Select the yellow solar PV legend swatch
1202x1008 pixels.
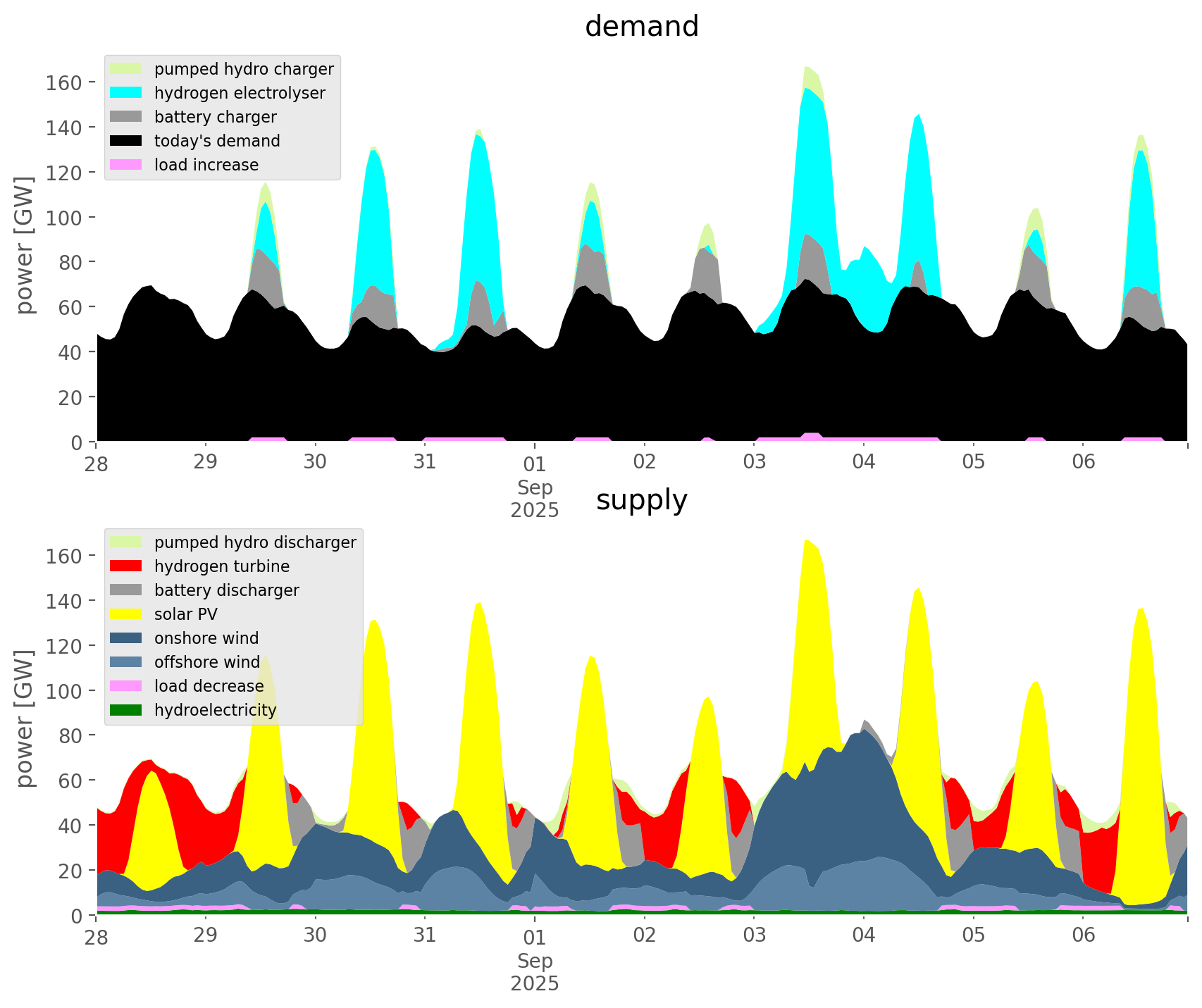click(x=127, y=614)
